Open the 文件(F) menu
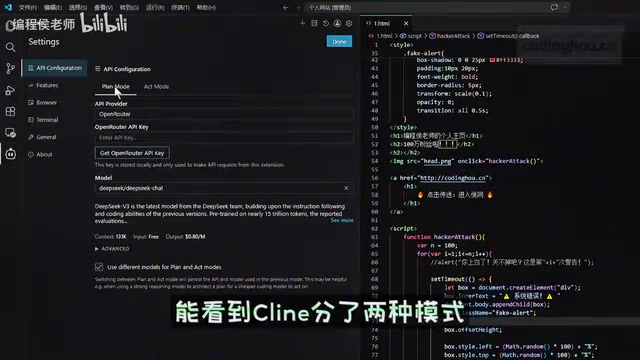Viewport: 640px width, 360px height. 28,7
